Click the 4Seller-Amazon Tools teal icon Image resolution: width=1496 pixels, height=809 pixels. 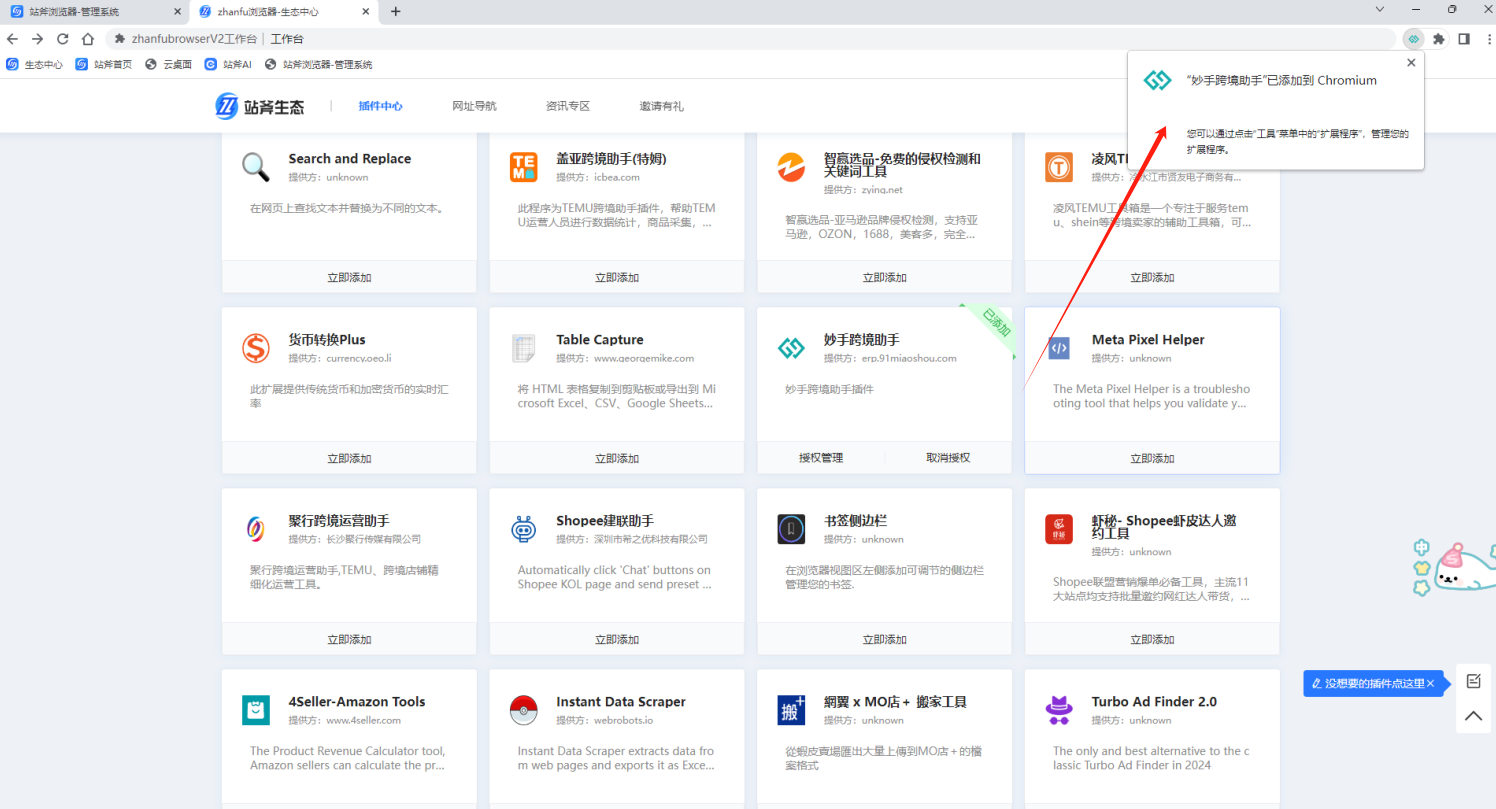click(x=256, y=710)
